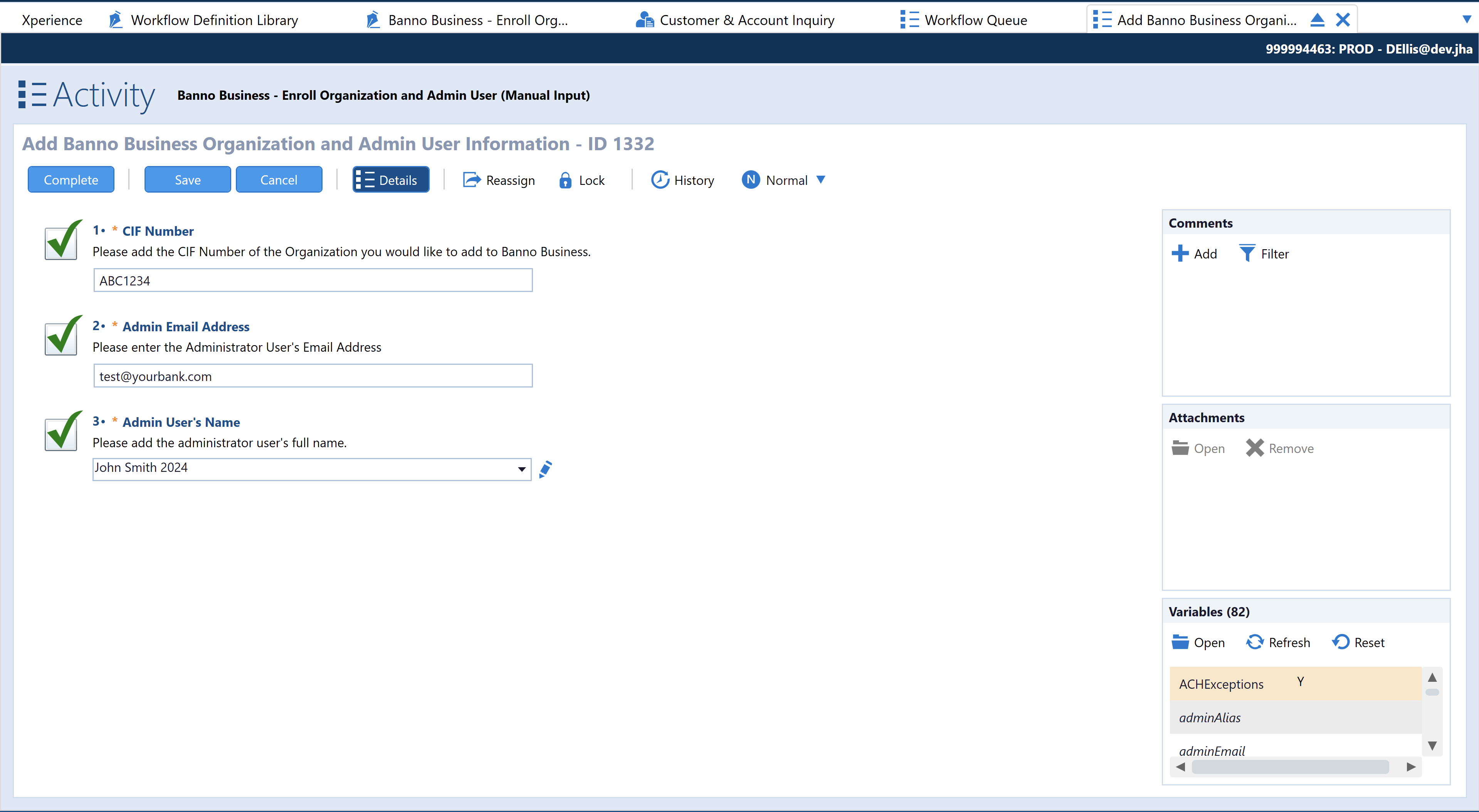The image size is (1479, 812).
Task: Reset the Variables panel
Action: coord(1341,642)
